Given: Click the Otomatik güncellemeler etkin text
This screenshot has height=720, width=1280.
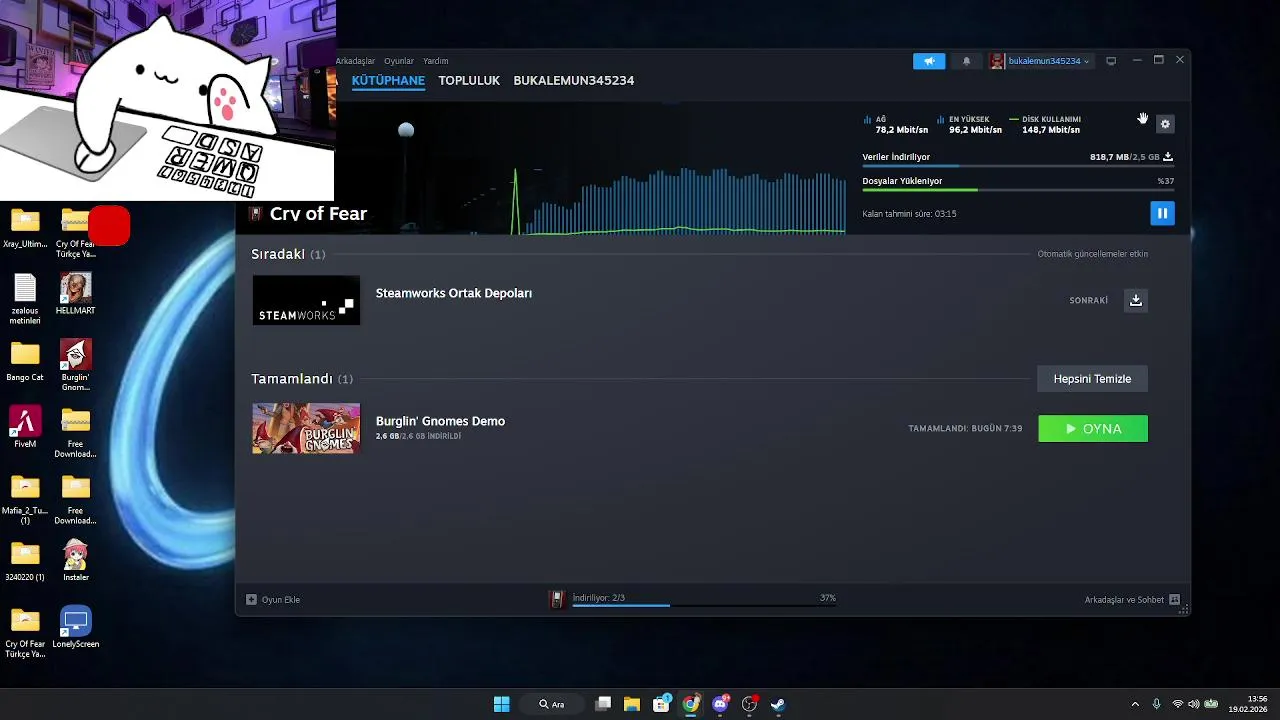Looking at the screenshot, I should point(1092,254).
